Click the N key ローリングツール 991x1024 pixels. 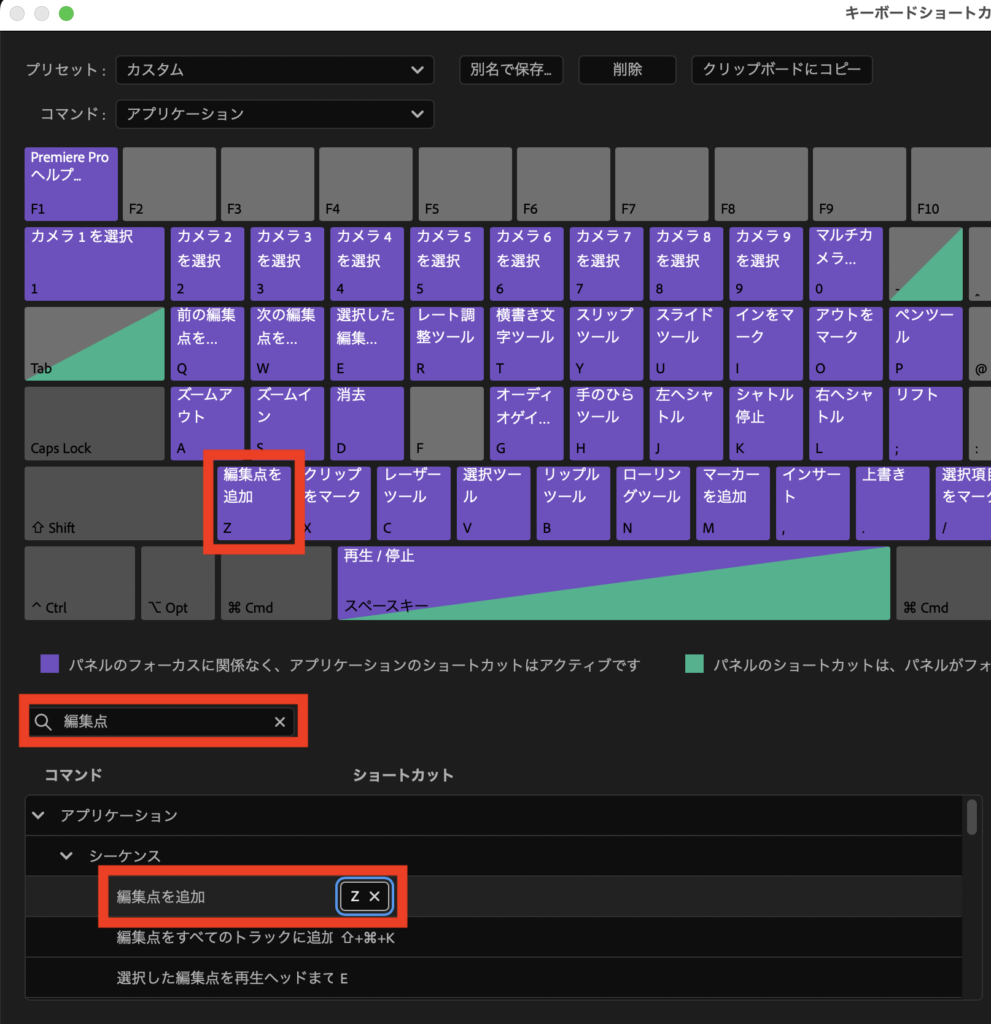pos(653,503)
